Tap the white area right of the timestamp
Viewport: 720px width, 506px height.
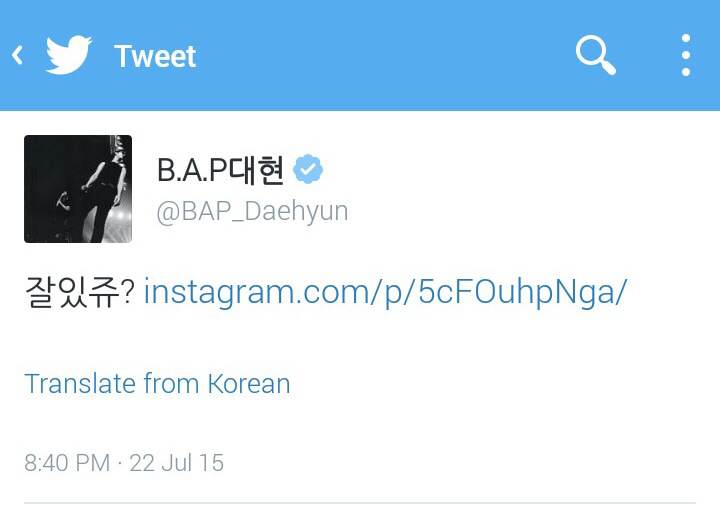click(459, 463)
